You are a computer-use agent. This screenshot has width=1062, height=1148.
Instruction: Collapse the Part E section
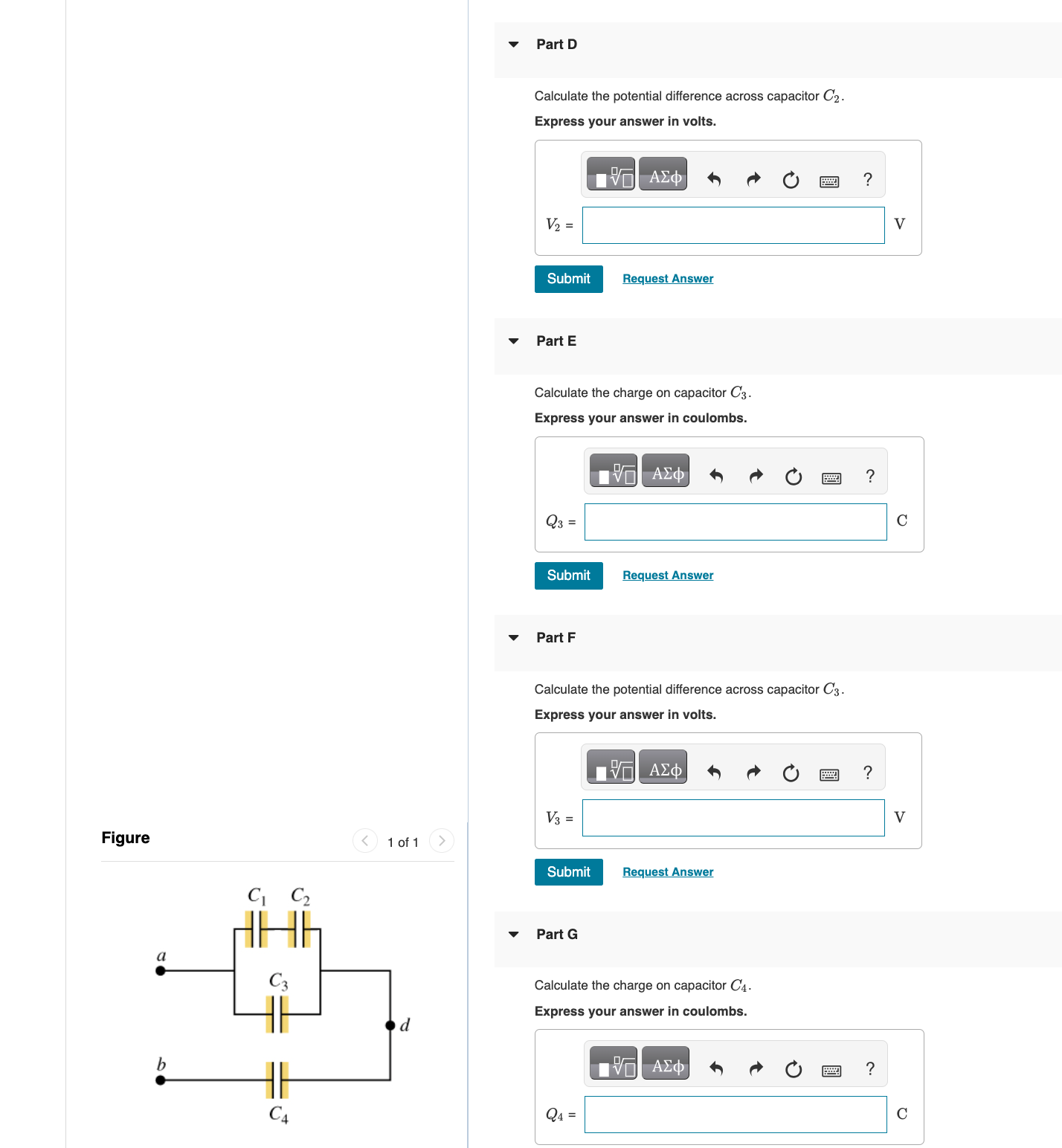[513, 341]
